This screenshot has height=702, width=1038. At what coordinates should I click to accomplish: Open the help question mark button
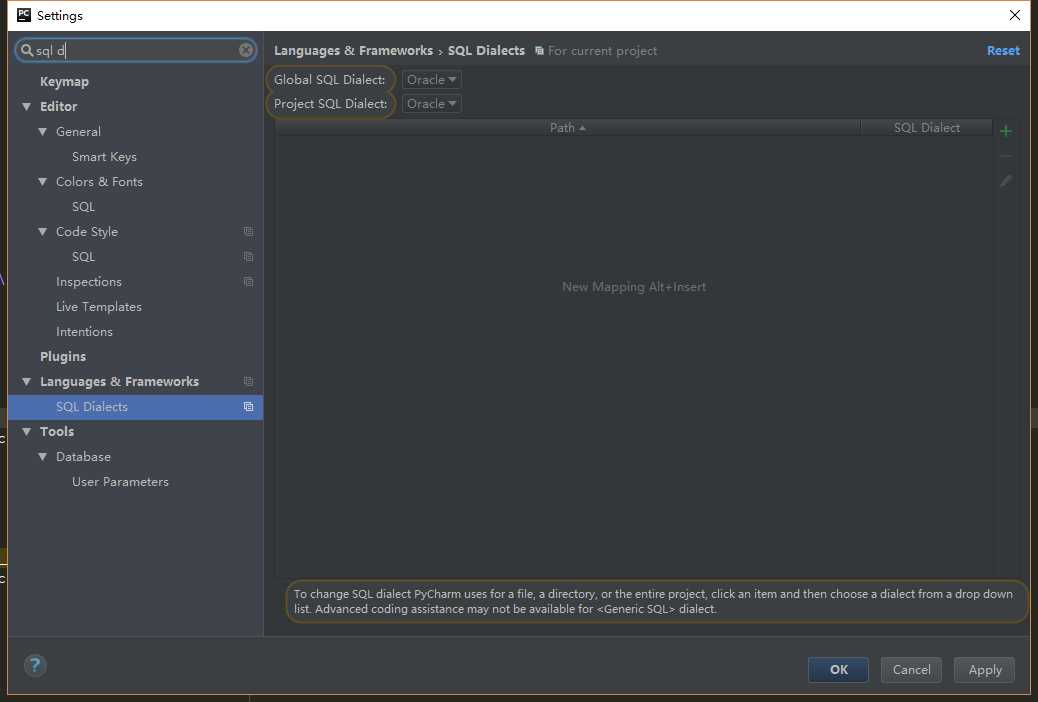35,665
